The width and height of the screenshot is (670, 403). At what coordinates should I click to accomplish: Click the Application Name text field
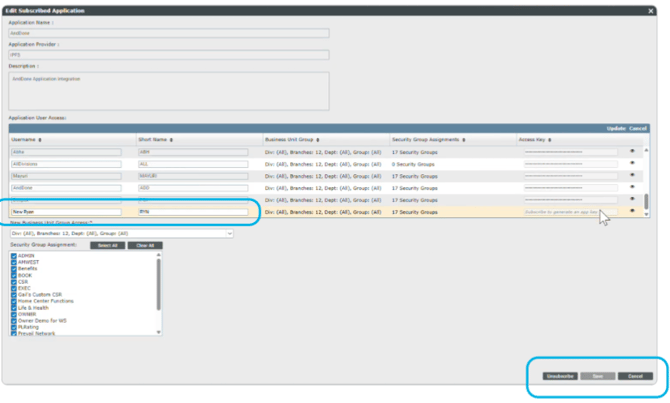coord(168,33)
